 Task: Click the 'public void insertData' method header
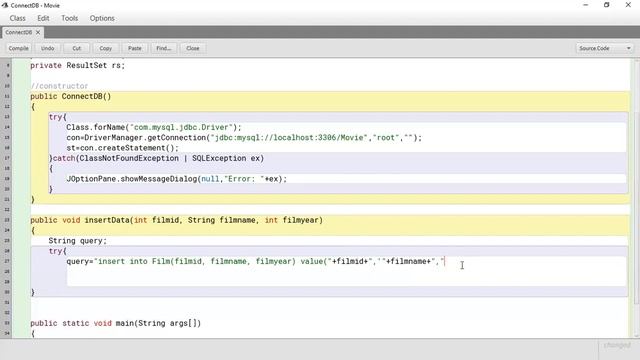pyautogui.click(x=176, y=220)
